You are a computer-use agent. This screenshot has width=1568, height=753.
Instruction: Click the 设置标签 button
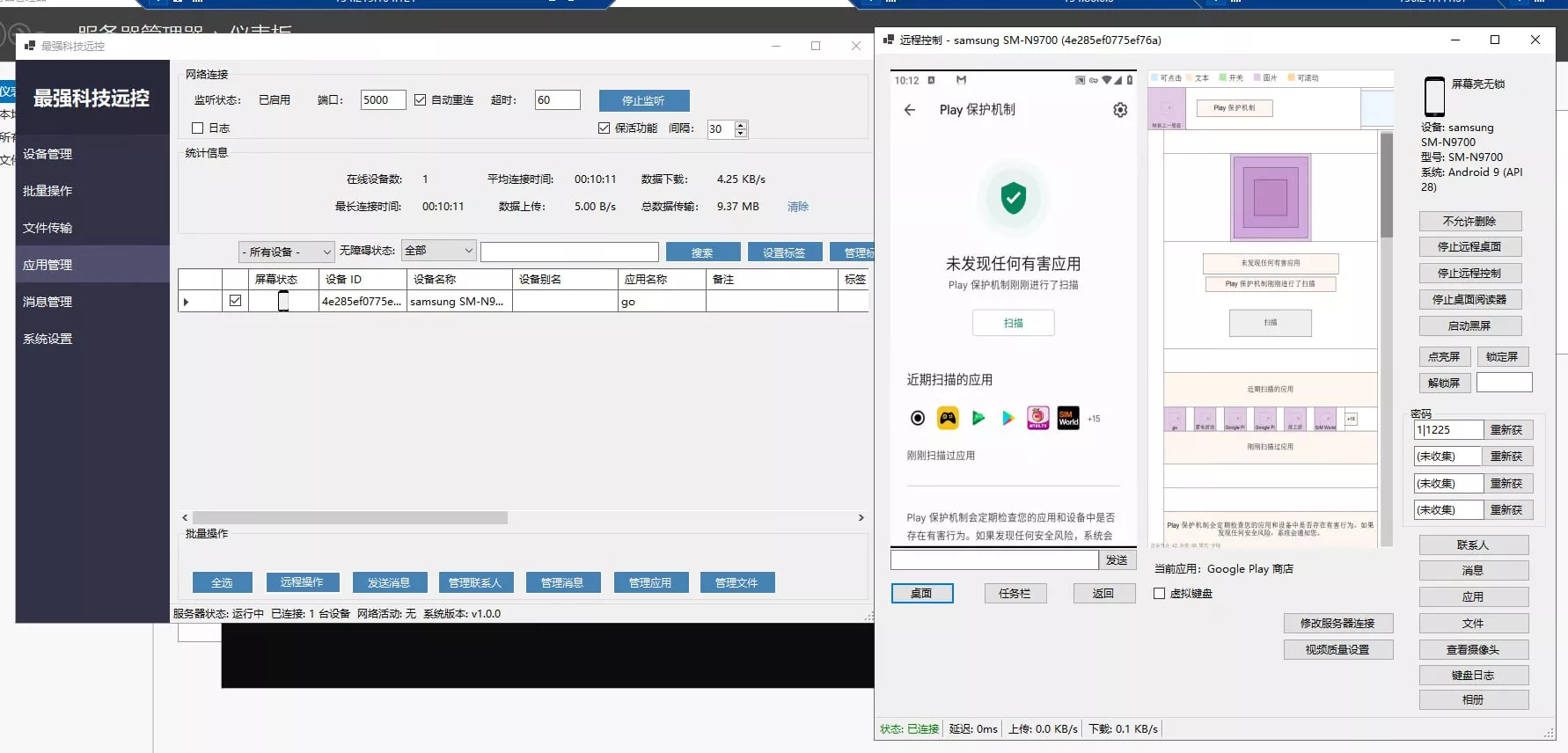785,252
